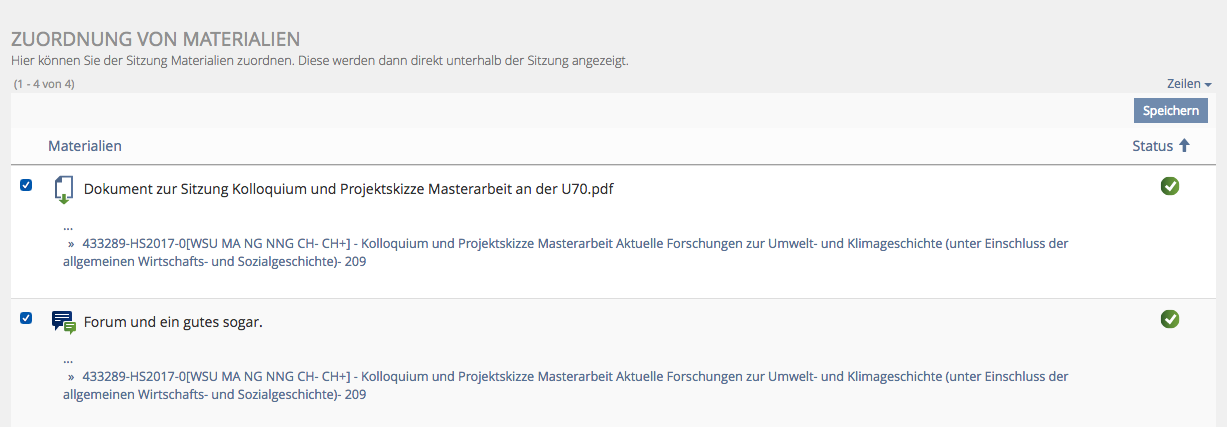
Task: Expand the ellipsis under the PDF document
Action: (67, 226)
